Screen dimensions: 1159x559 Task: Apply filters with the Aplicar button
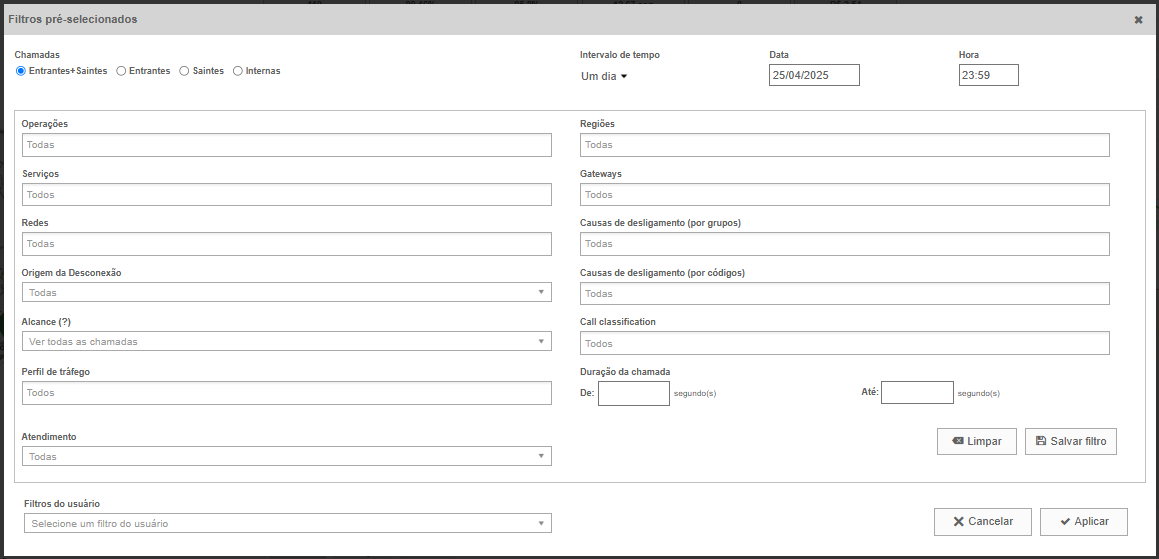pos(1083,521)
